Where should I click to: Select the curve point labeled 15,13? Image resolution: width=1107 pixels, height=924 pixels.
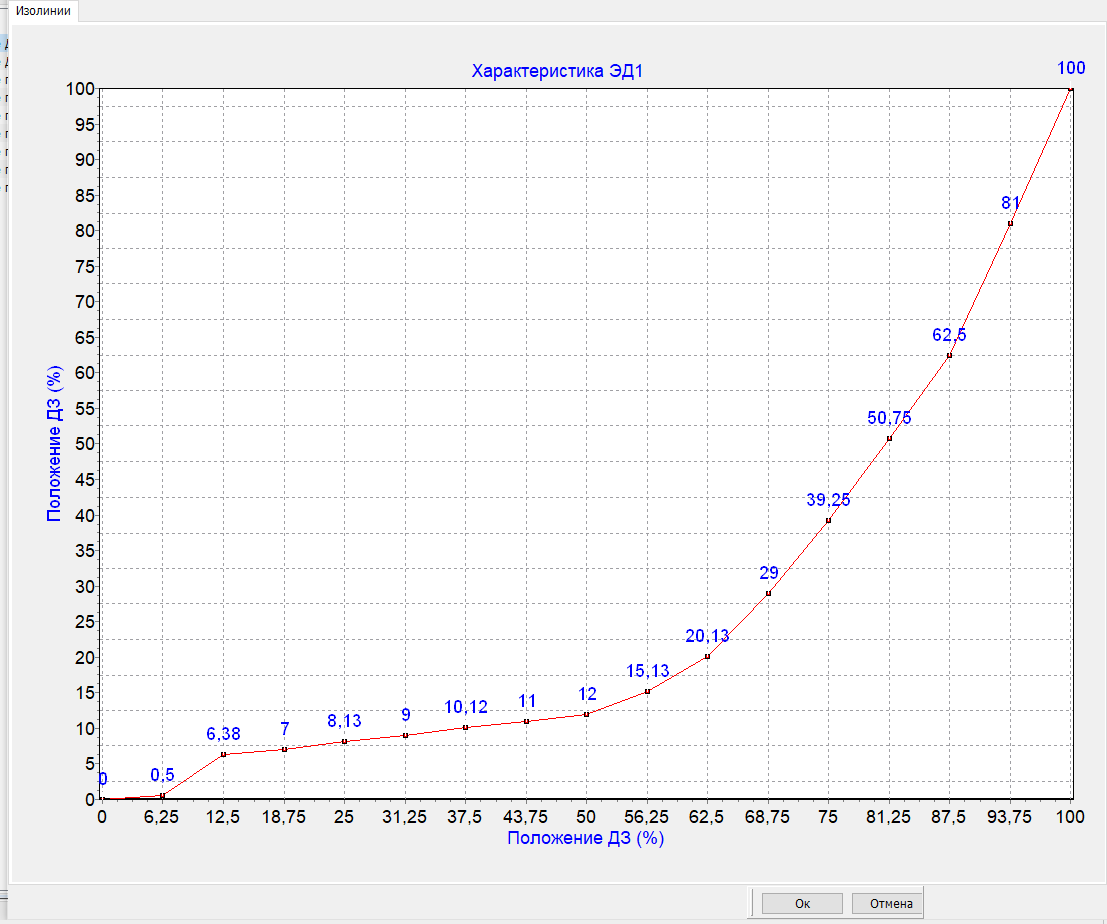(x=647, y=691)
